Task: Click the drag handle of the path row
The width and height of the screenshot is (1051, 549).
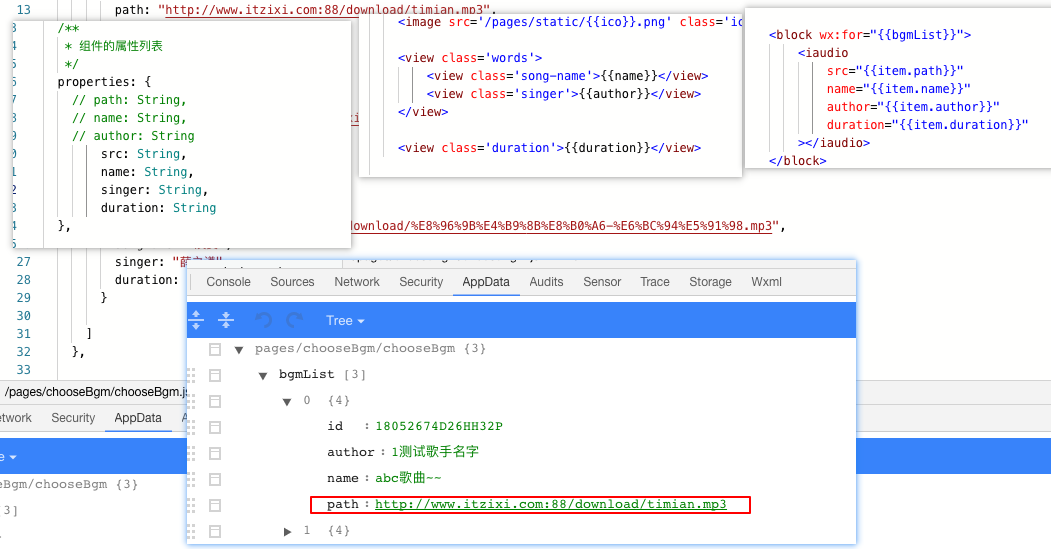Action: coord(192,505)
